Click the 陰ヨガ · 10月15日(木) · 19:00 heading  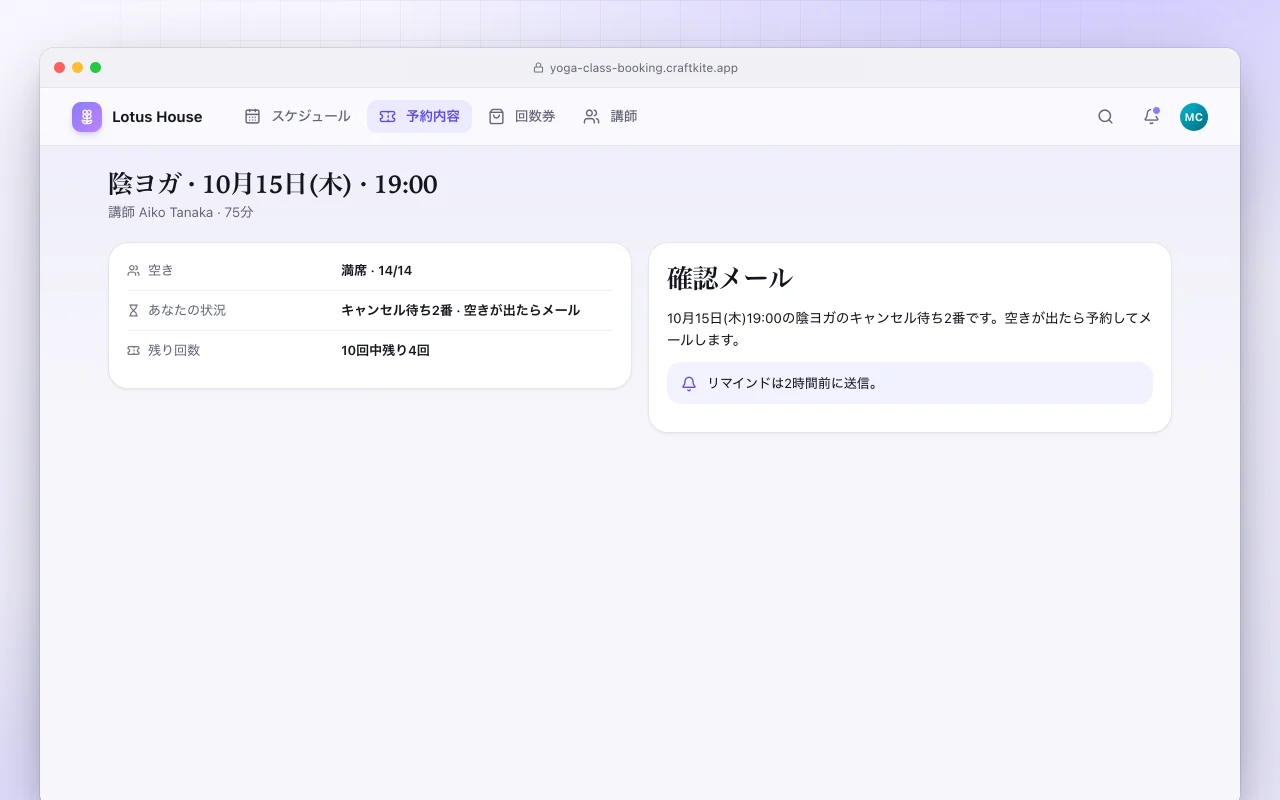pos(273,184)
